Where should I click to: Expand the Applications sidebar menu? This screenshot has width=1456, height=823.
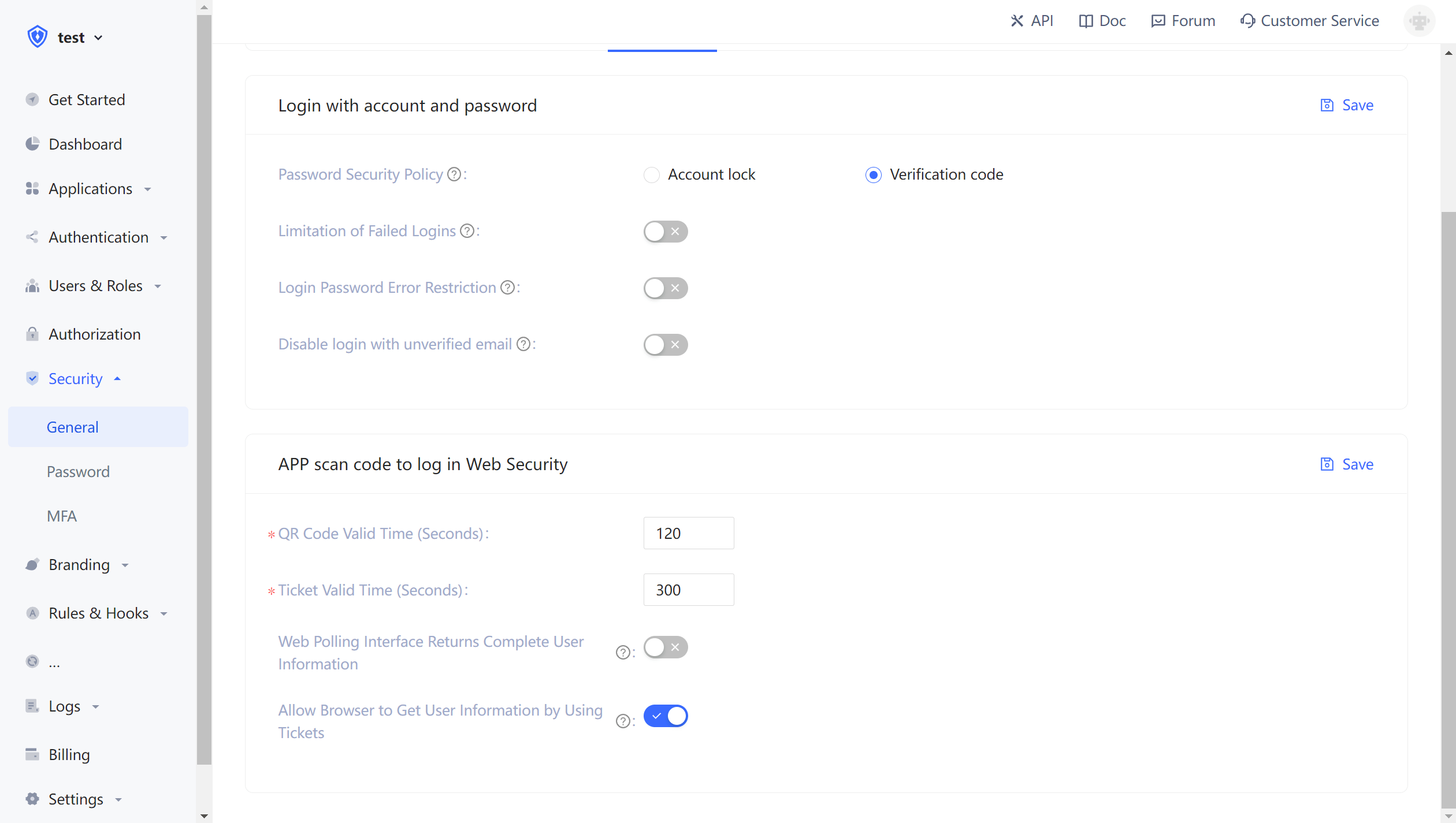(x=91, y=189)
